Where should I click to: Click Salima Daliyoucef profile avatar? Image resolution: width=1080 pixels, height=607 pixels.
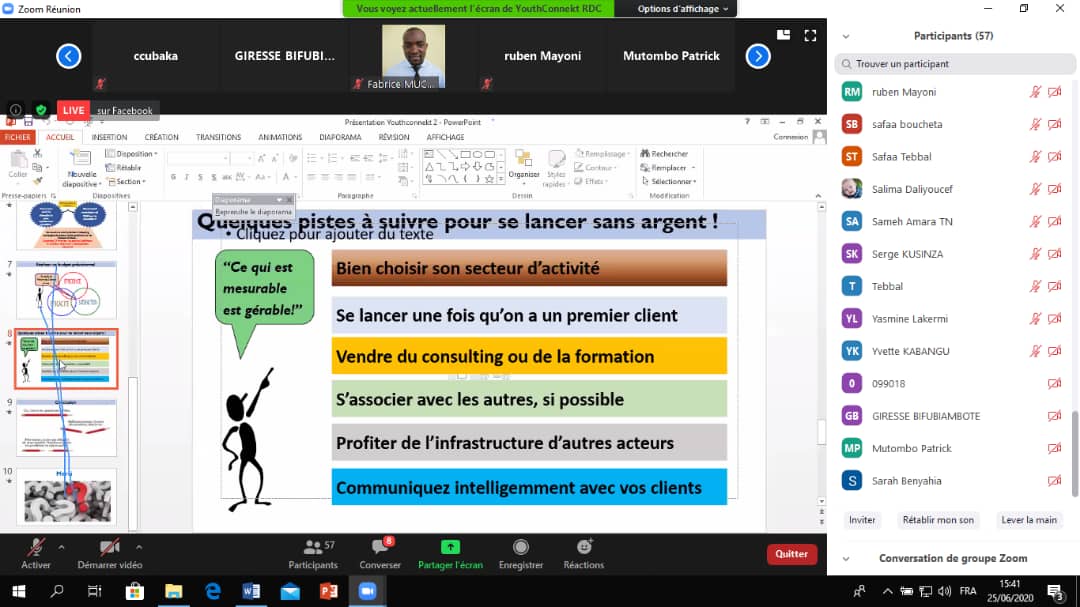[852, 189]
